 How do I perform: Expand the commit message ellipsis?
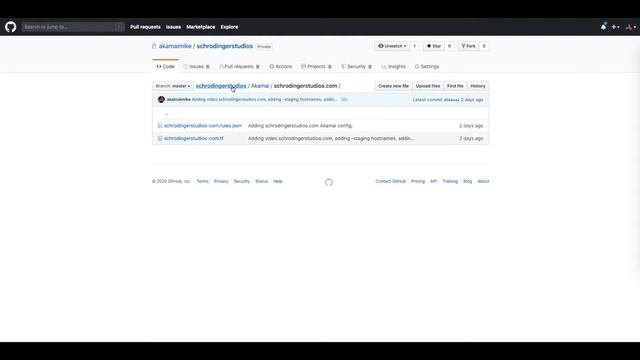344,100
